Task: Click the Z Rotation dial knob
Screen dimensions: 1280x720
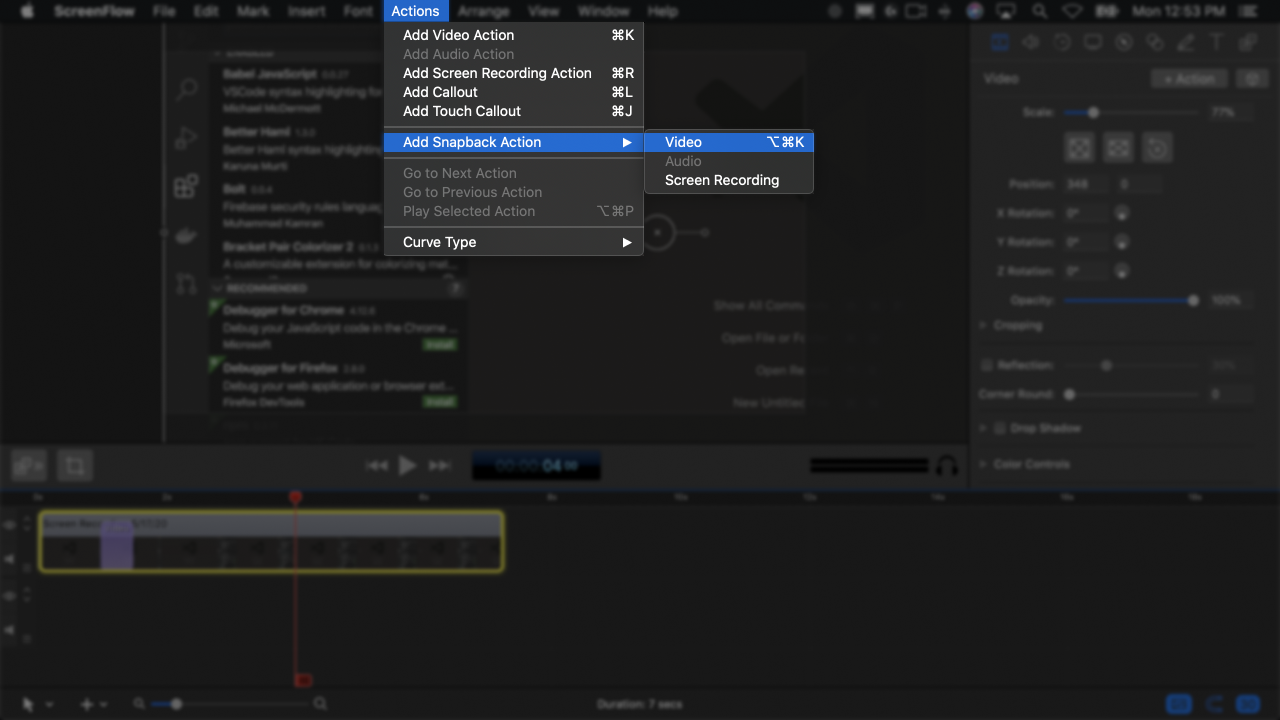Action: [x=1122, y=271]
